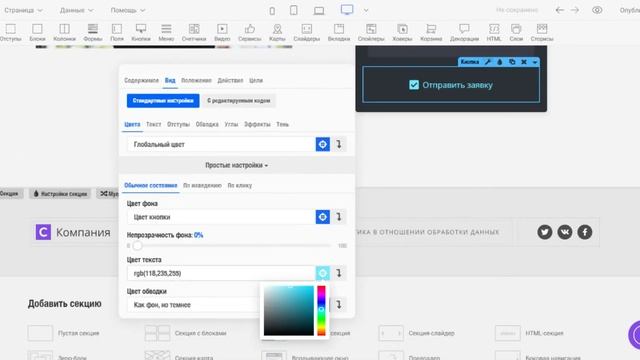
Task: Switch to small phone preview
Action: [272, 11]
